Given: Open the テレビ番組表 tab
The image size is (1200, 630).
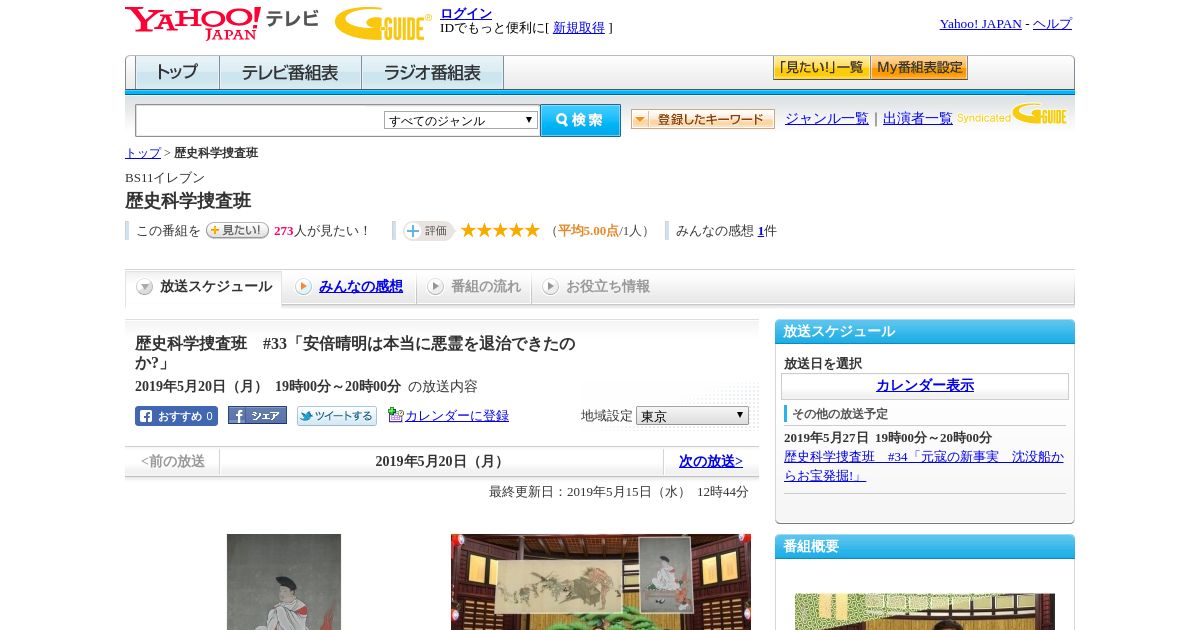Looking at the screenshot, I should 290,73.
